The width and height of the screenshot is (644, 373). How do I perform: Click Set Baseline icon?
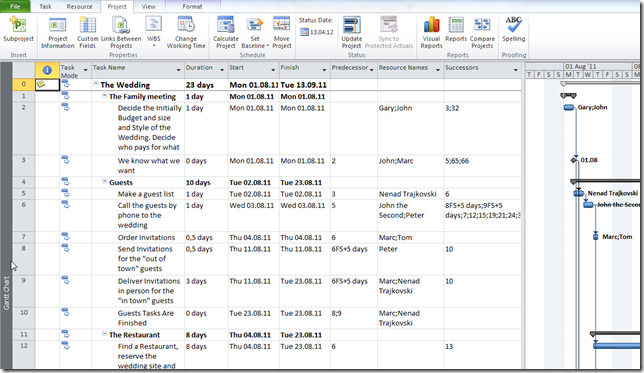255,25
